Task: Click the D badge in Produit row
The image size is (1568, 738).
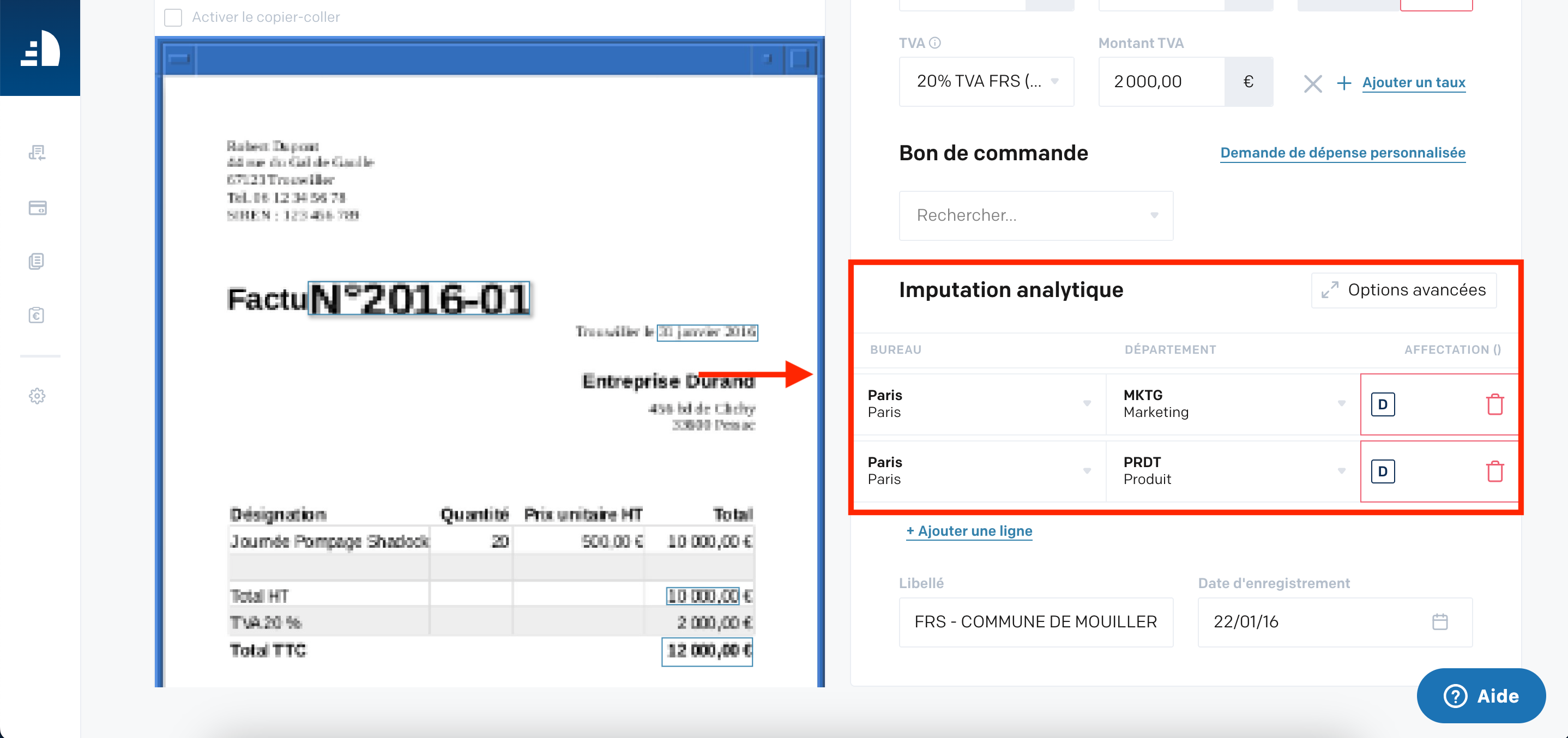Action: coord(1382,471)
